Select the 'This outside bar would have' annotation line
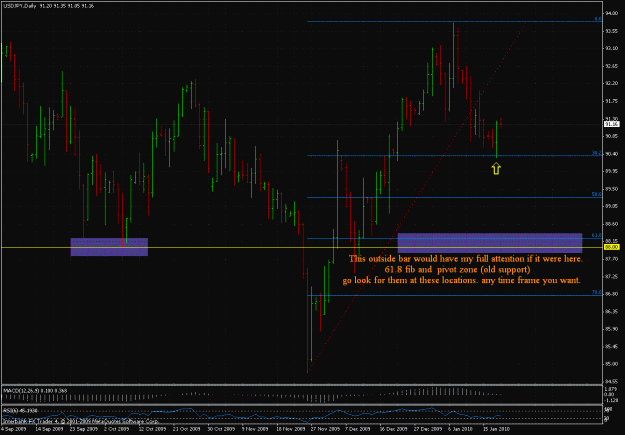Screen dimensions: 625x435 (466, 259)
